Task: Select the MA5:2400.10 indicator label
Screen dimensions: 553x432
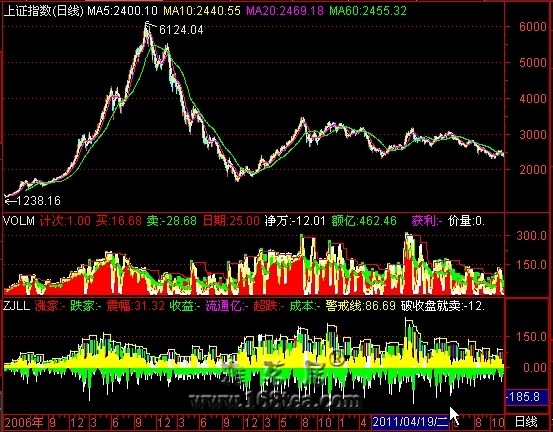Action: [122, 11]
